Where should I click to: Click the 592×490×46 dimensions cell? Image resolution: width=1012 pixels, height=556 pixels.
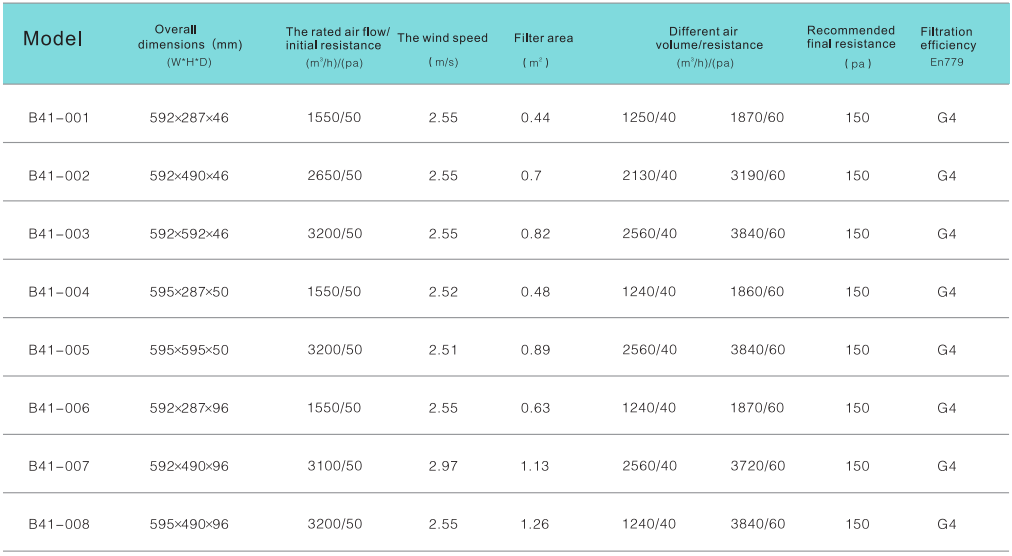tap(189, 176)
